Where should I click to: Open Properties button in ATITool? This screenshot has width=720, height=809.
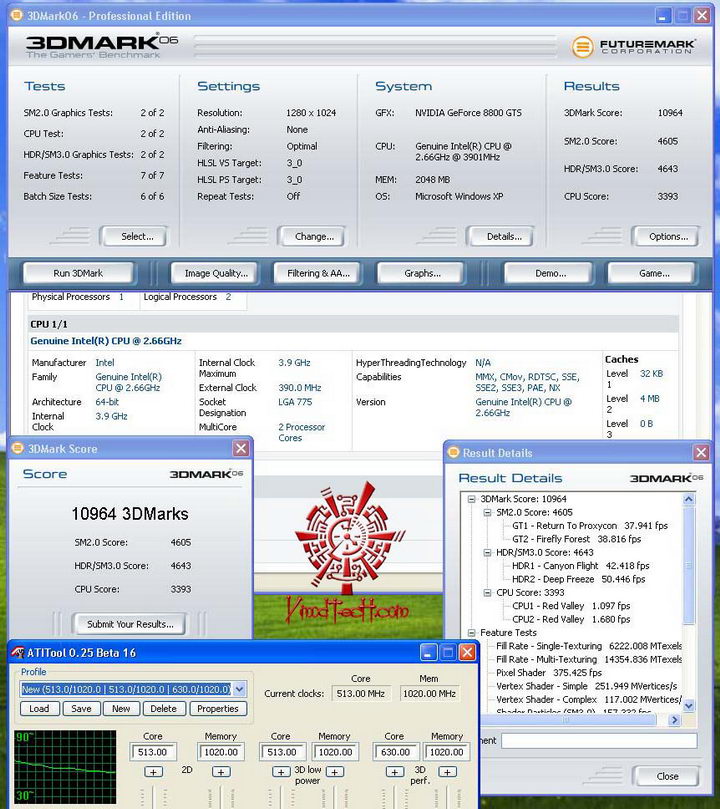[218, 708]
